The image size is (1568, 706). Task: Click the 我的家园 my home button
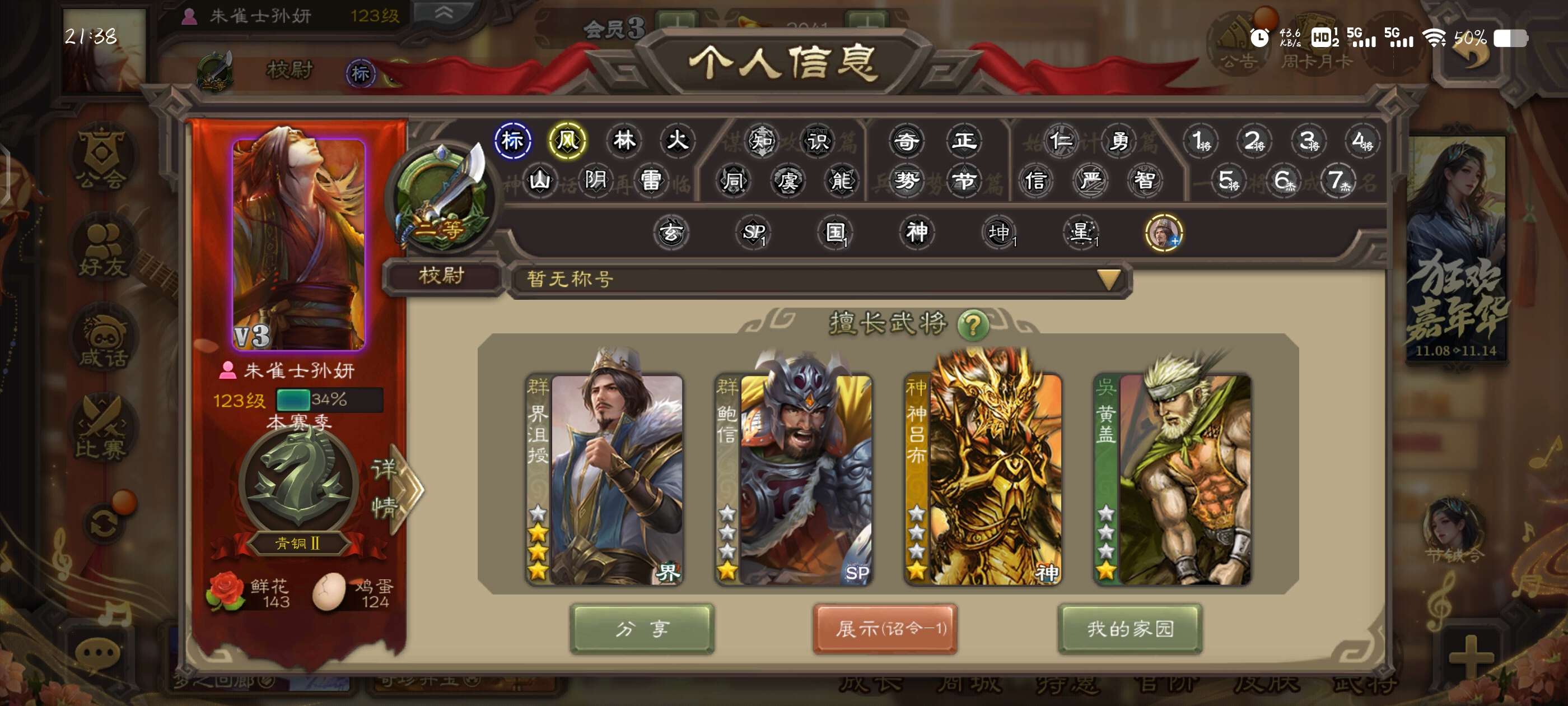pyautogui.click(x=1130, y=629)
